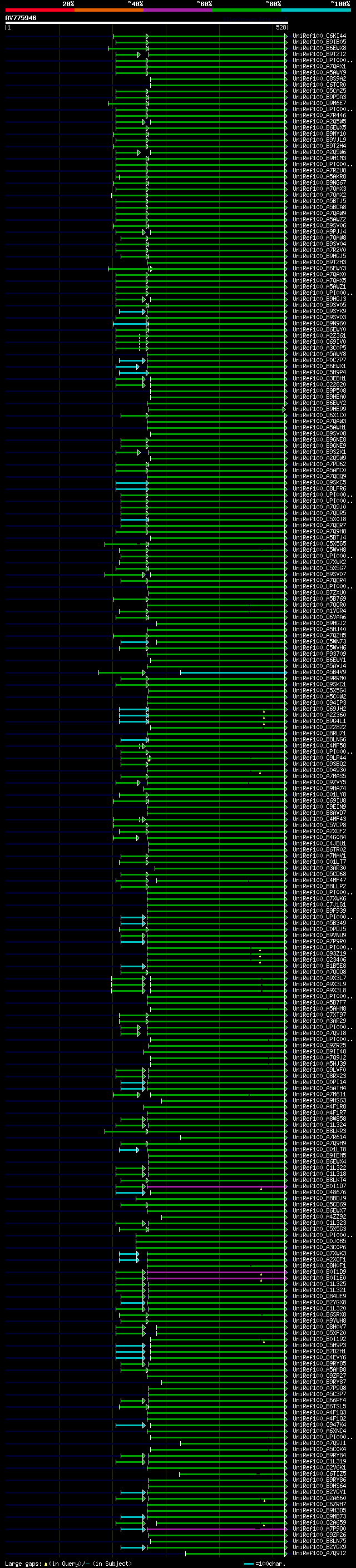Viewport: 356px width, 1568px height.
Task: Click label UniRef100_O04930
Action: 319,770
